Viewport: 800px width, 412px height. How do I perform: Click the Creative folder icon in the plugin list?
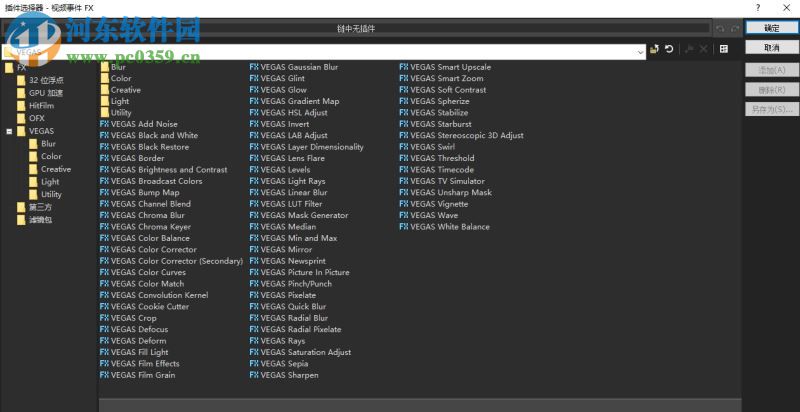[105, 90]
